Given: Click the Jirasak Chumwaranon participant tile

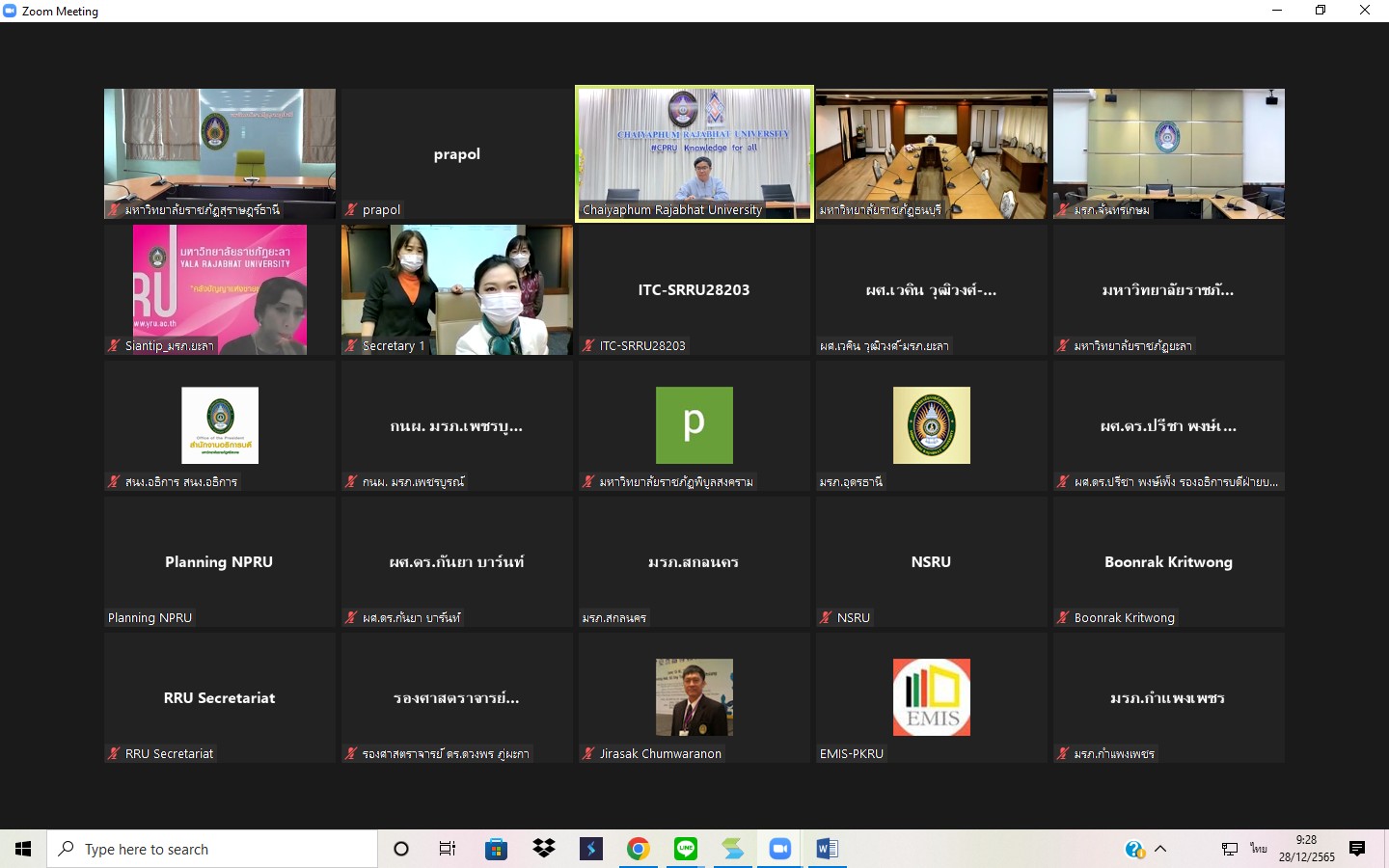Looking at the screenshot, I should point(694,697).
